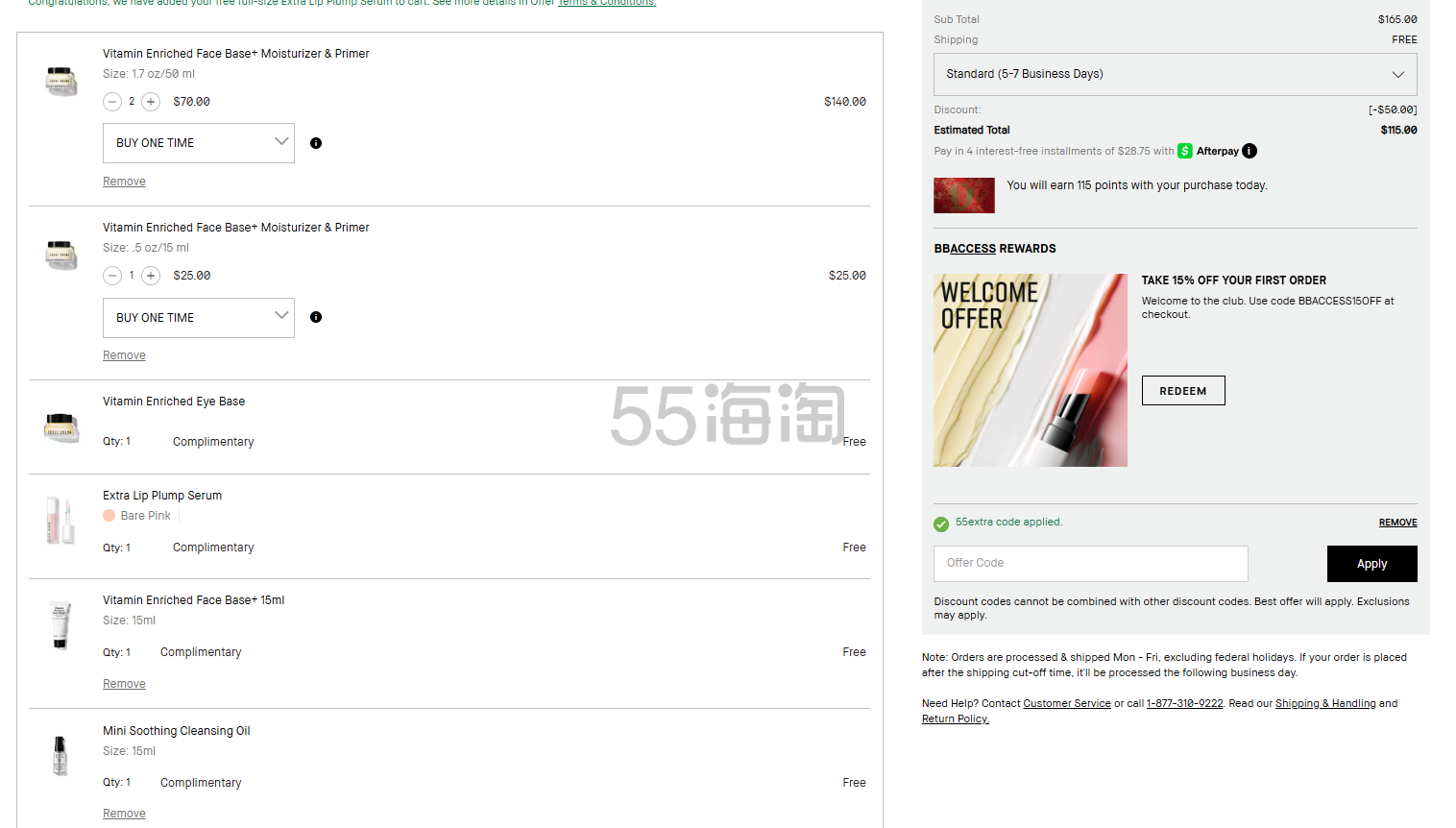Open the BUY ONE TIME dropdown for the 1.7 oz moisturizer
Screen dimensions: 1456x828
point(199,143)
